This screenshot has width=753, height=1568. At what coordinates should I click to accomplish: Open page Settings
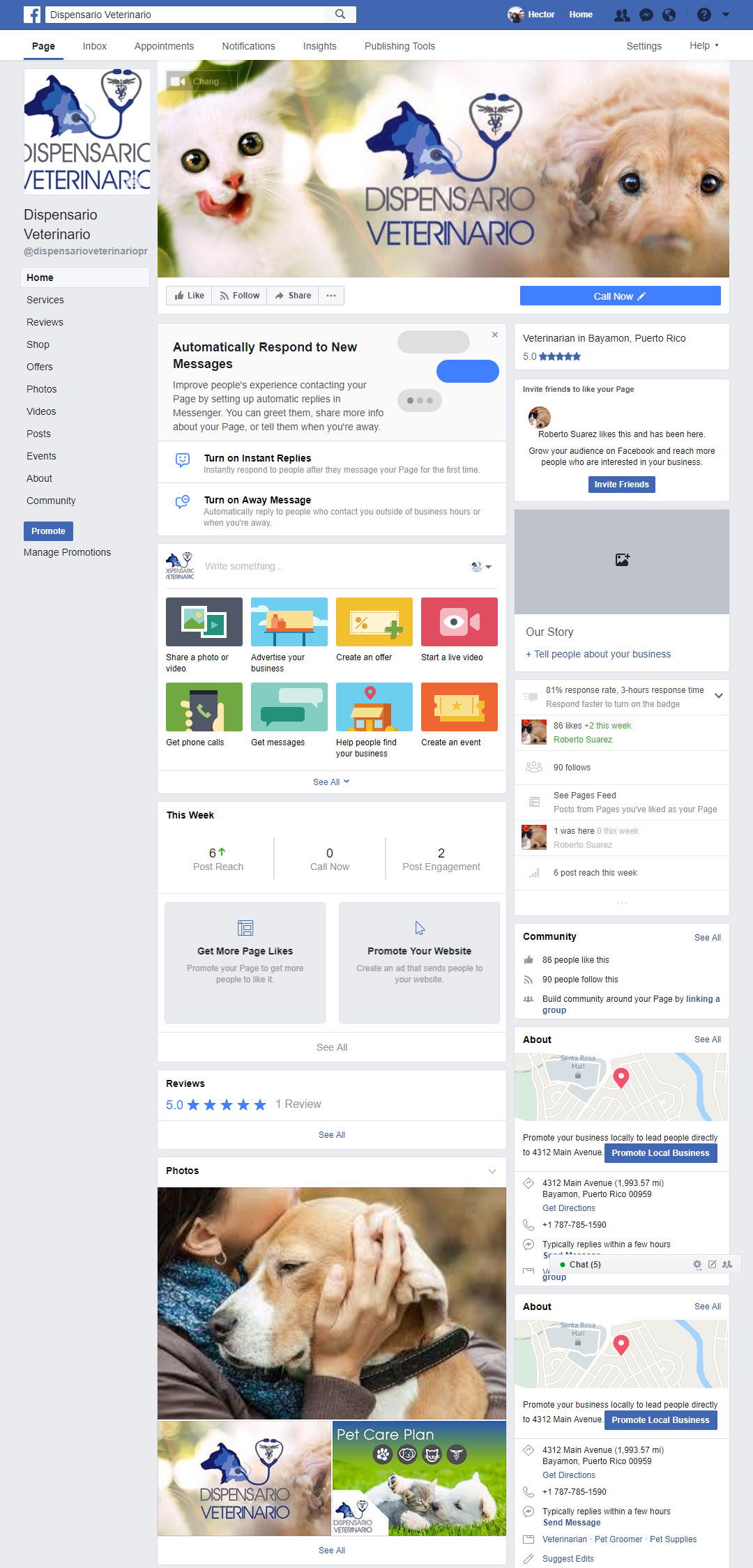(x=644, y=46)
